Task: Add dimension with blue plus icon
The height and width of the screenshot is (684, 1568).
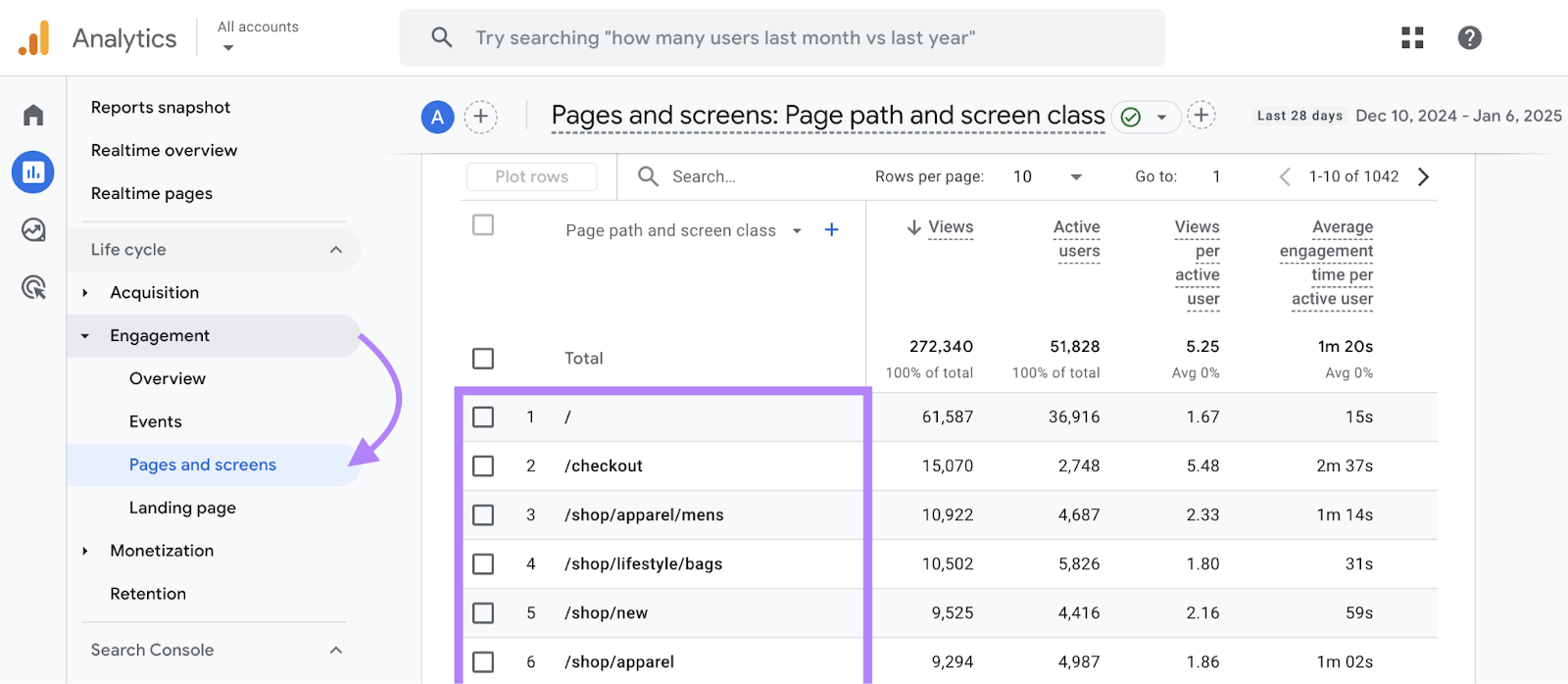Action: (831, 230)
